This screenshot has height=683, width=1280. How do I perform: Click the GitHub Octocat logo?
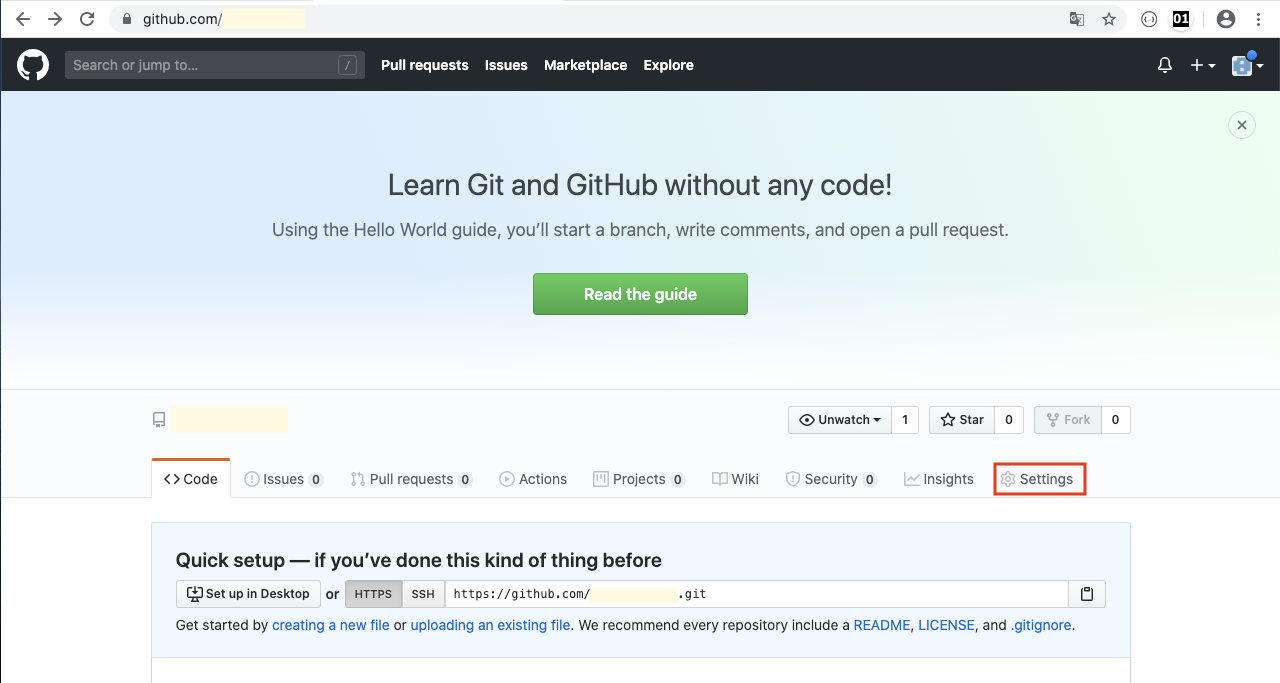(x=33, y=65)
